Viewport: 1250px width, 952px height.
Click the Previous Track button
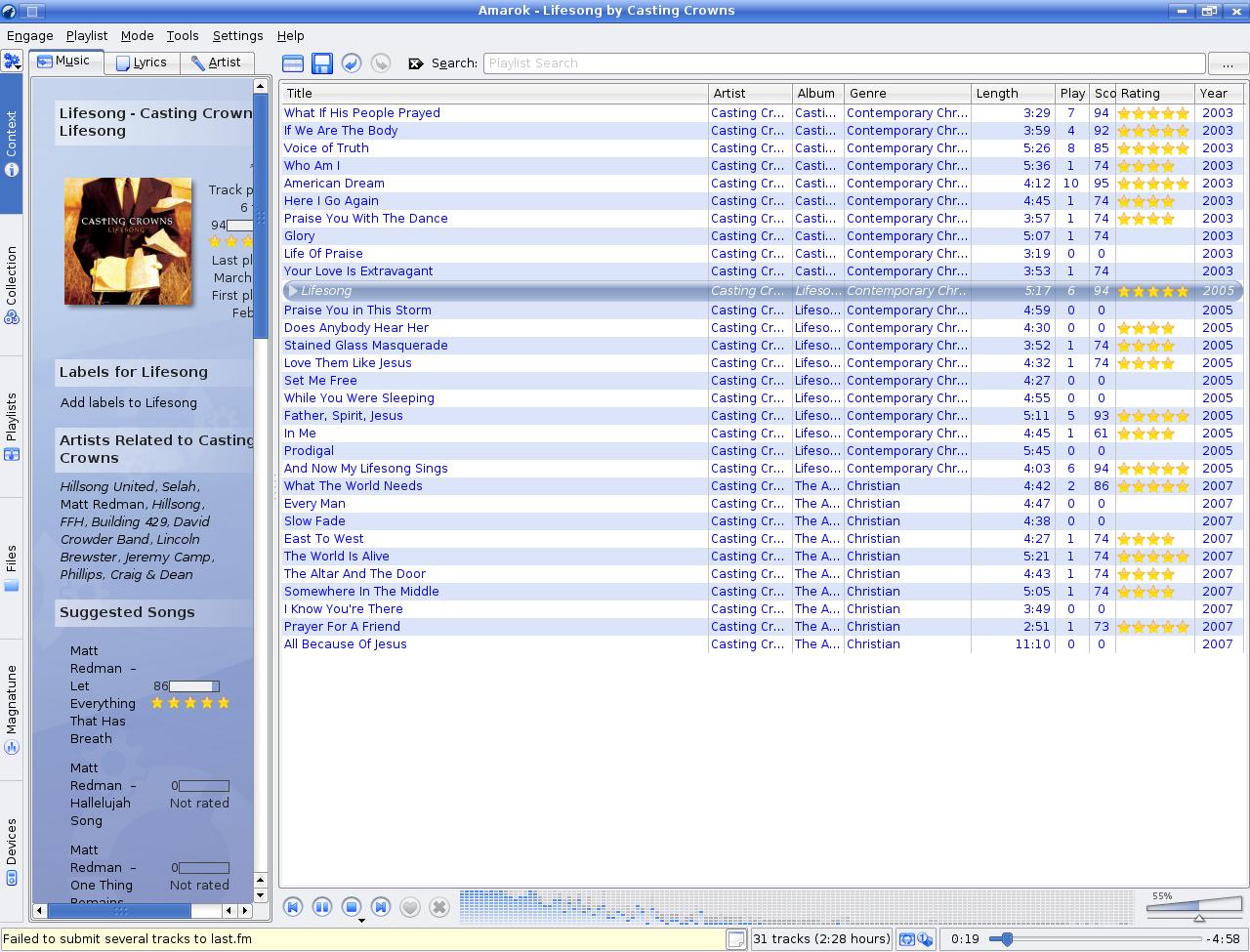coord(293,907)
